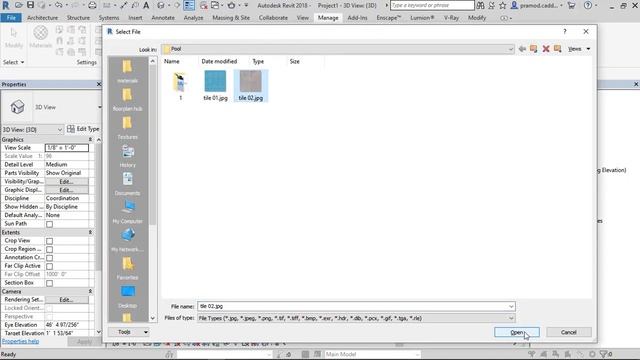The image size is (640, 360).
Task: Switch to the Annotate ribbon tab
Action: [163, 18]
